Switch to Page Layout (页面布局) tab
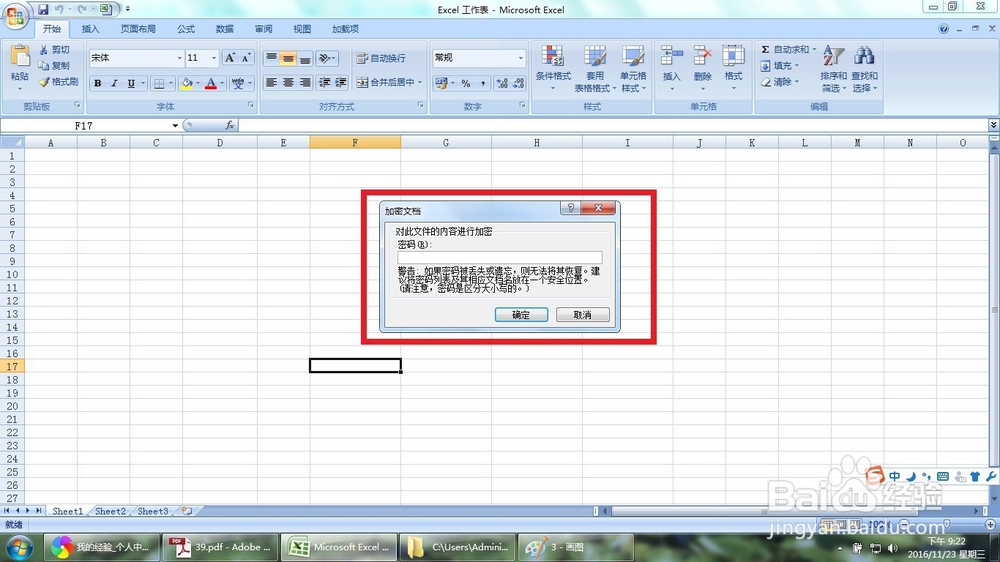Viewport: 1000px width, 562px height. point(138,29)
